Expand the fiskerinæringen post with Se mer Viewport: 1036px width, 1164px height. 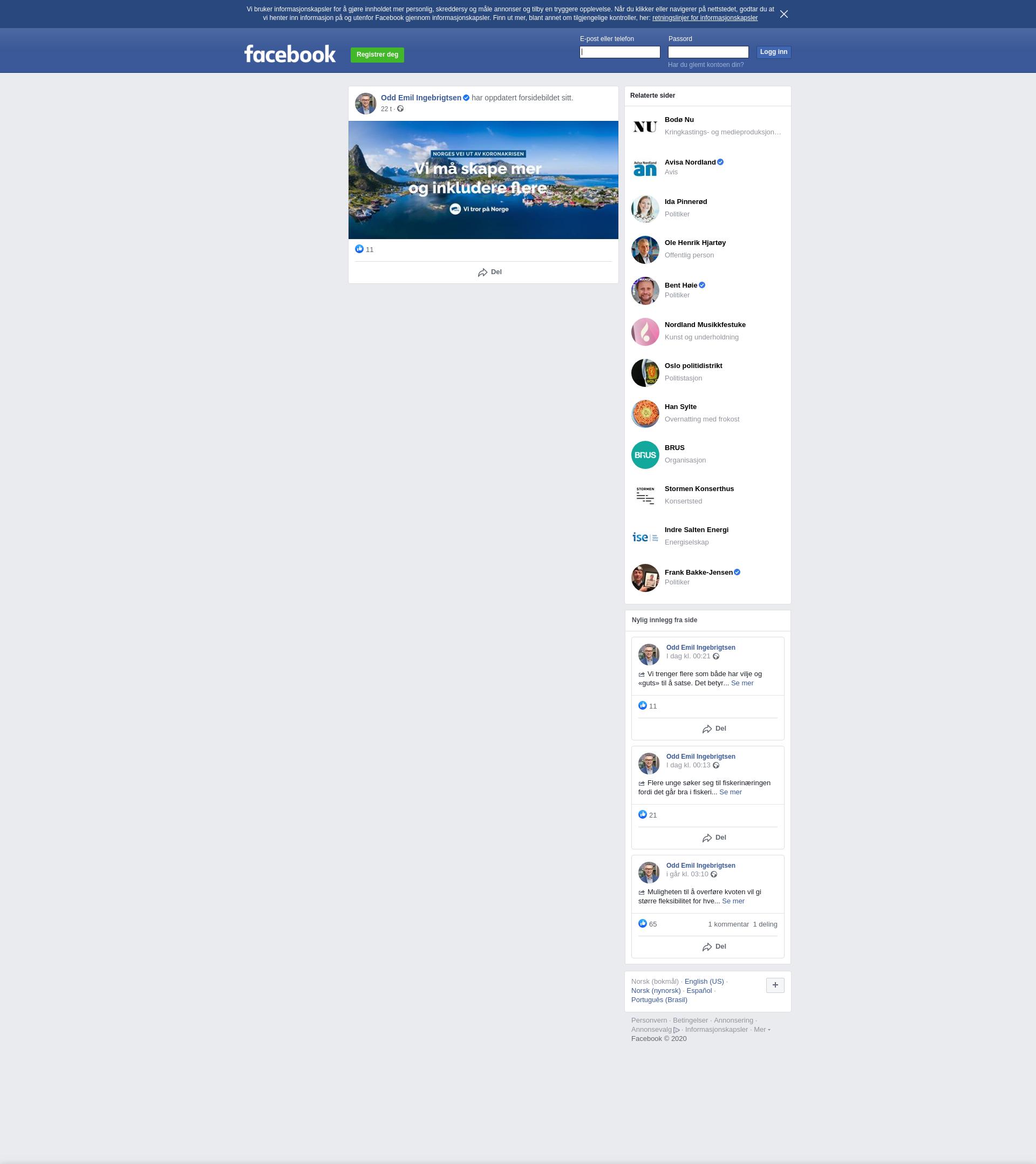click(730, 792)
